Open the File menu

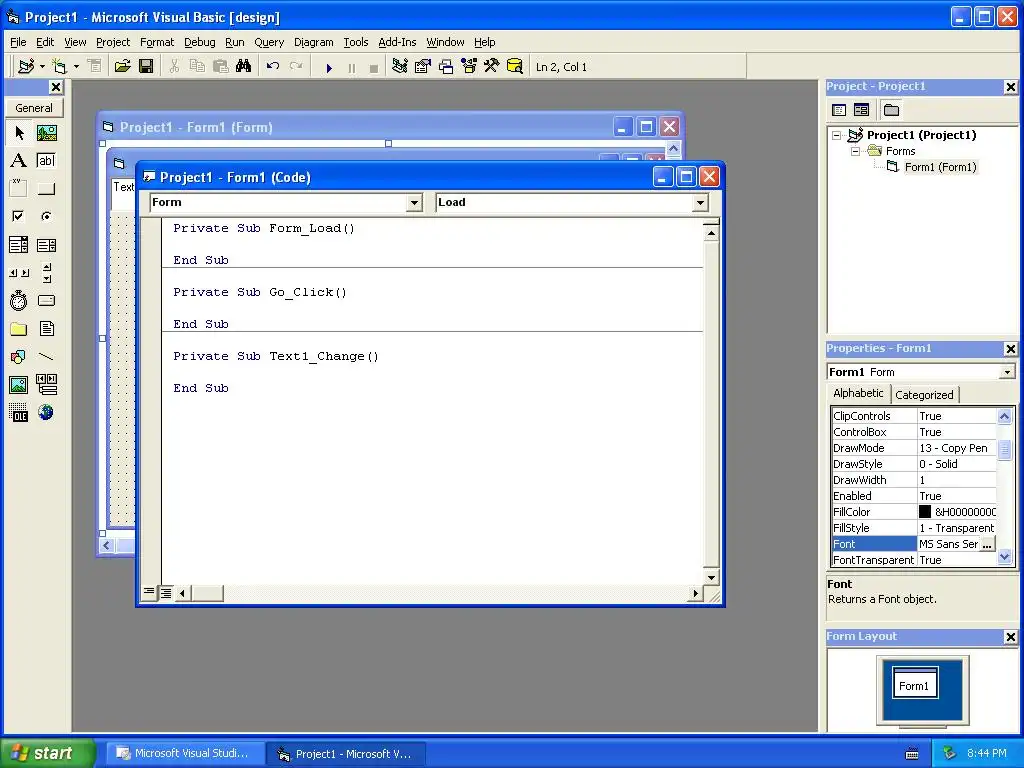coord(18,42)
